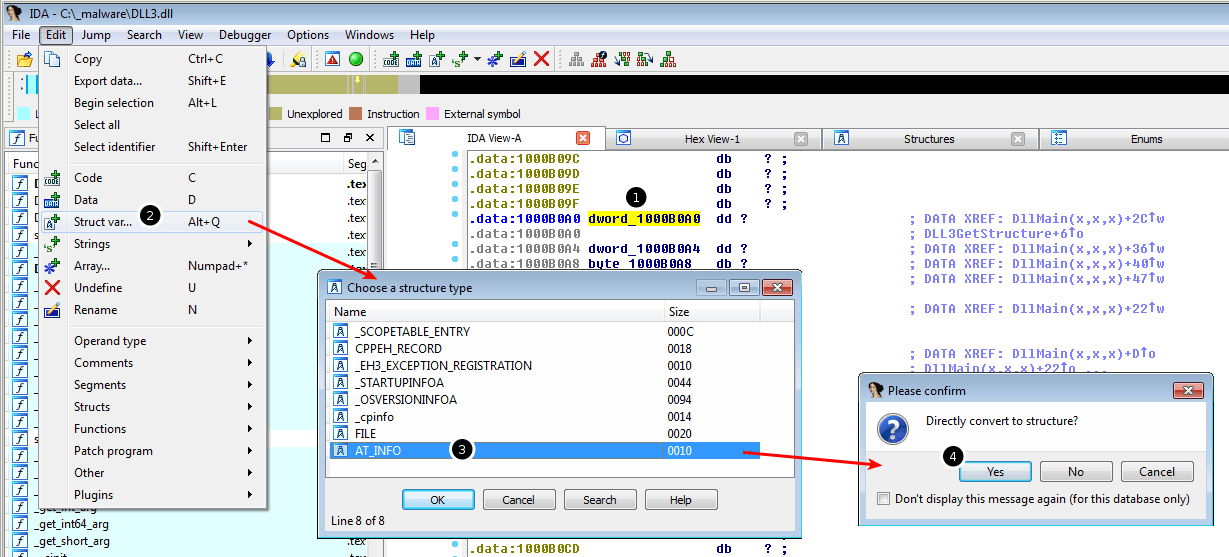Screen dimensions: 1229x557
Task: Click the blue asterisk array toolbar icon
Action: click(x=494, y=59)
